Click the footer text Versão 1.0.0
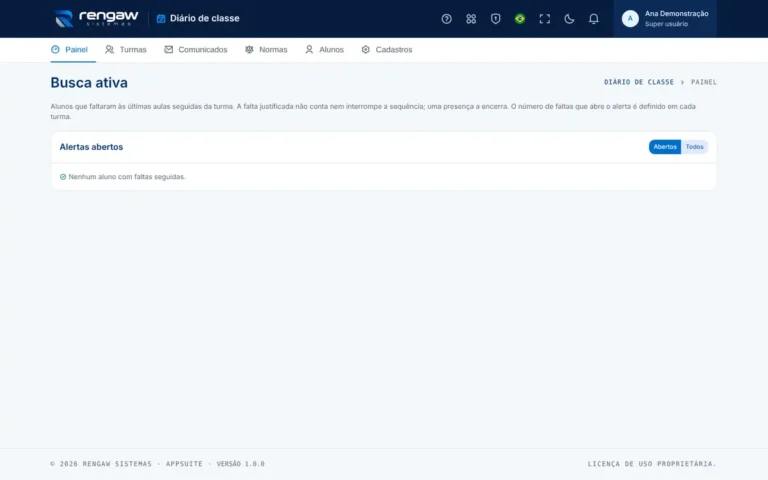The image size is (768, 480). coord(240,463)
